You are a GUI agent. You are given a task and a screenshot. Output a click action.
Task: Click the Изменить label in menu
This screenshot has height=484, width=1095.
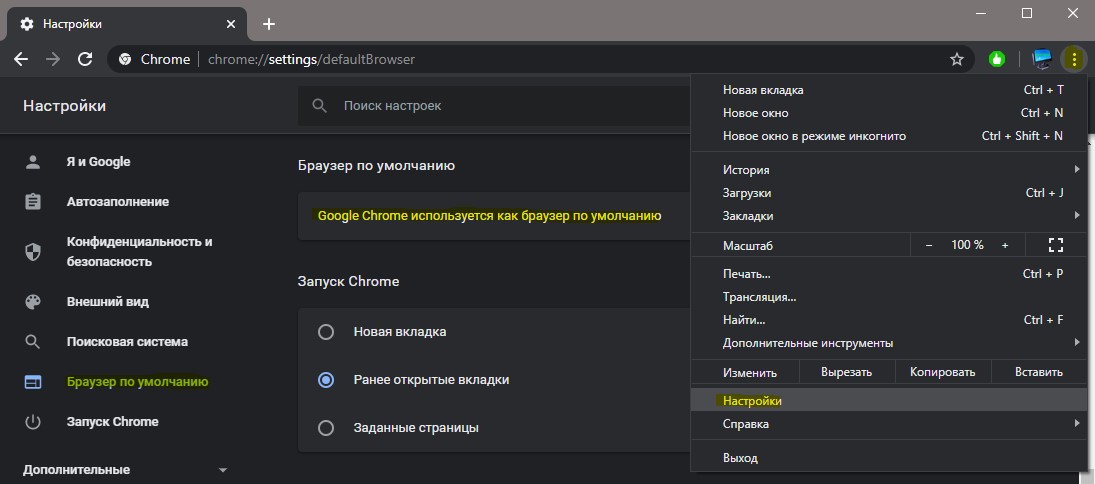coord(750,372)
